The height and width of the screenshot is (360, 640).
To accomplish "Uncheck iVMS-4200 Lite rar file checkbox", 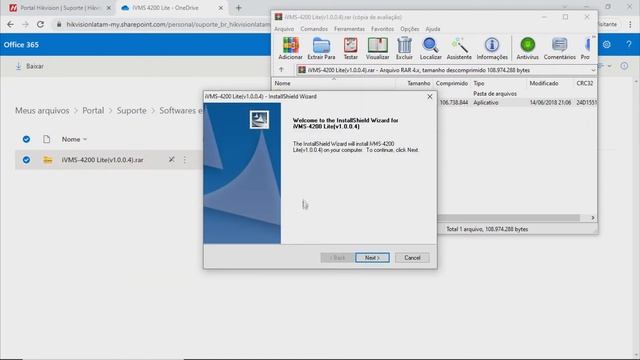I will click(x=26, y=160).
